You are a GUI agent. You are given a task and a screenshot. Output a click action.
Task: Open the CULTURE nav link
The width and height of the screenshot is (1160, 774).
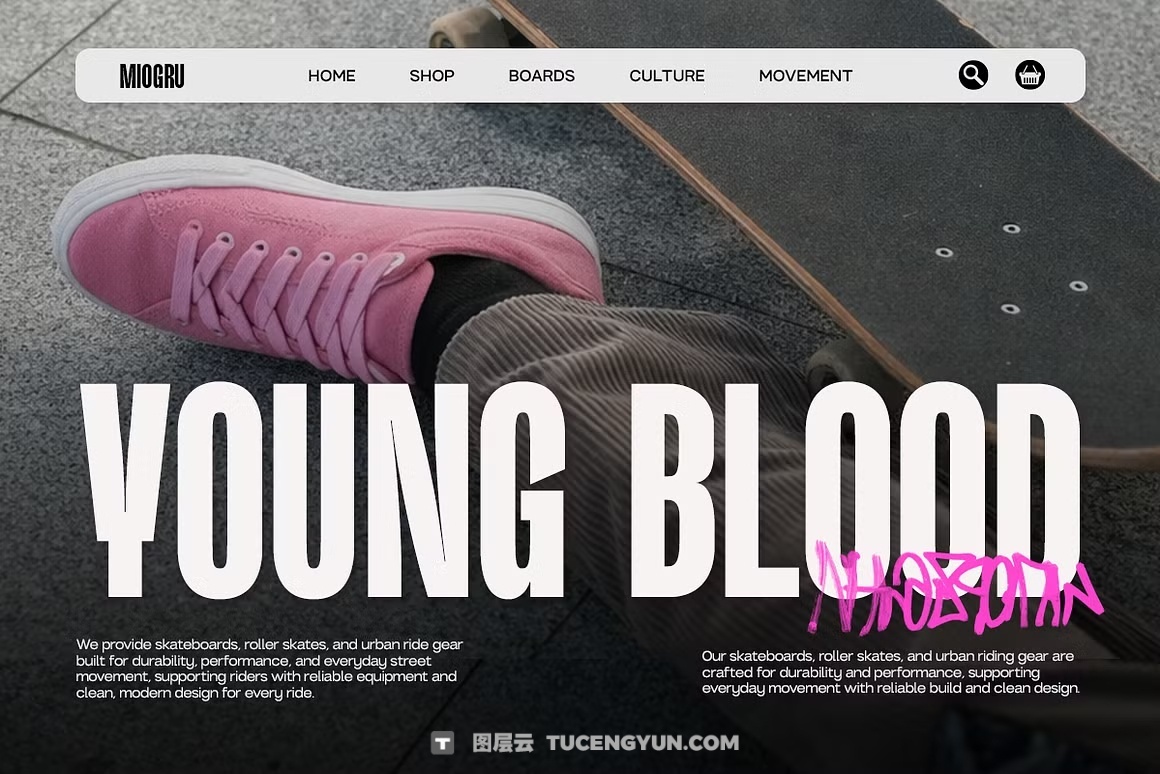click(x=667, y=75)
